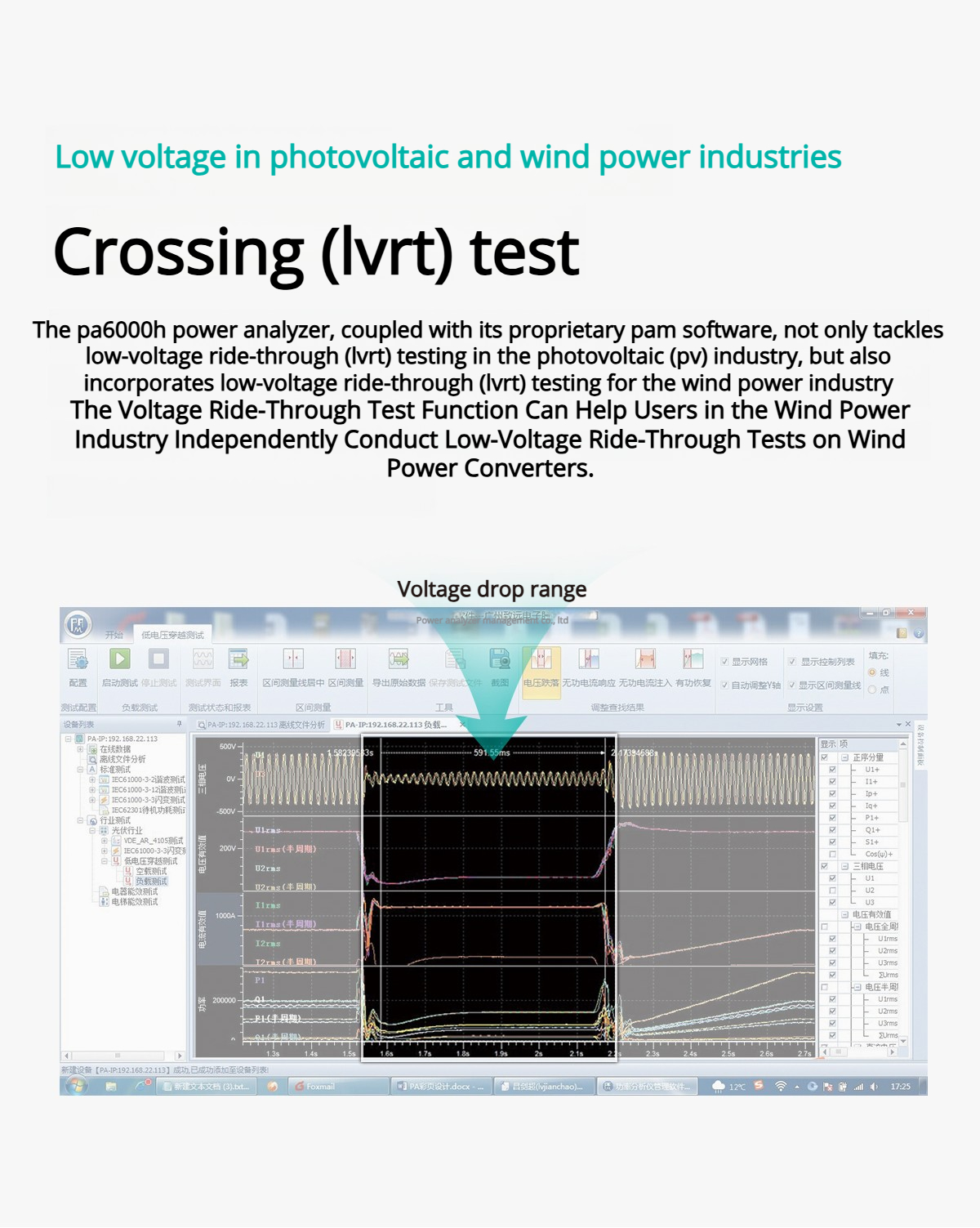Uncheck 自动调整Y轴 auto adjust checkbox
Image resolution: width=980 pixels, height=1228 pixels.
pyautogui.click(x=725, y=685)
